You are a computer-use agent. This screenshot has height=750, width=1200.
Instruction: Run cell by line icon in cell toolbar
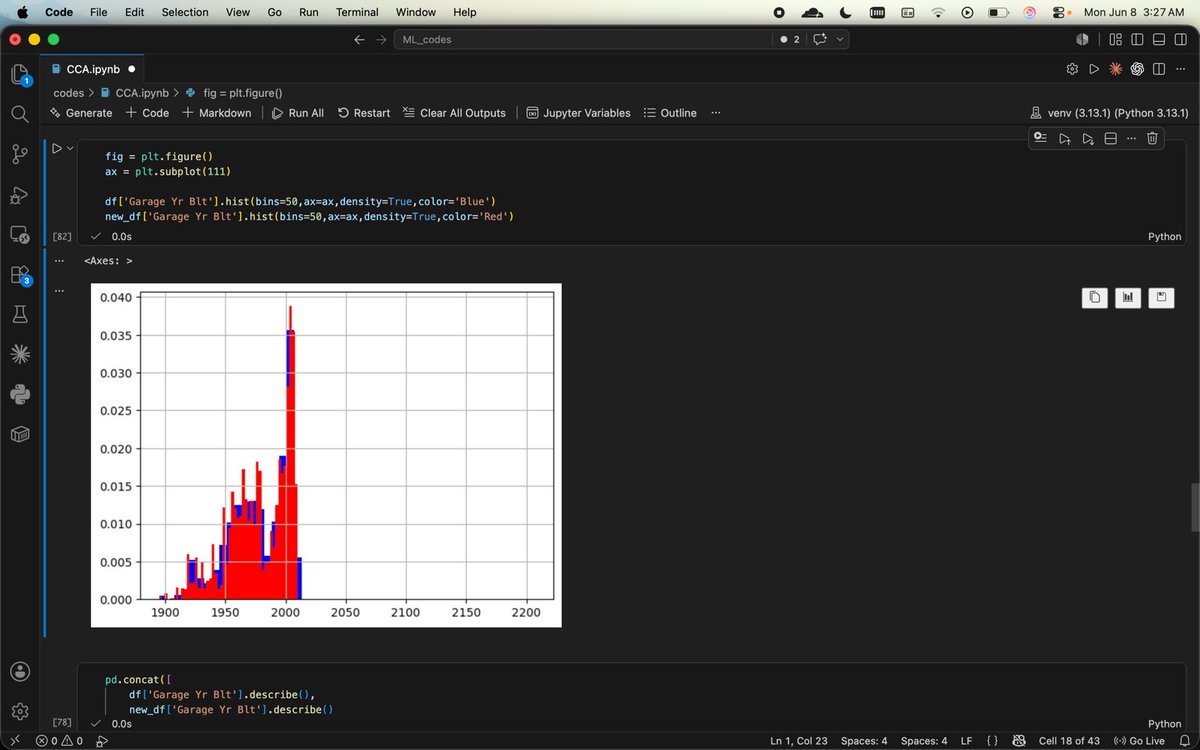coord(1041,138)
